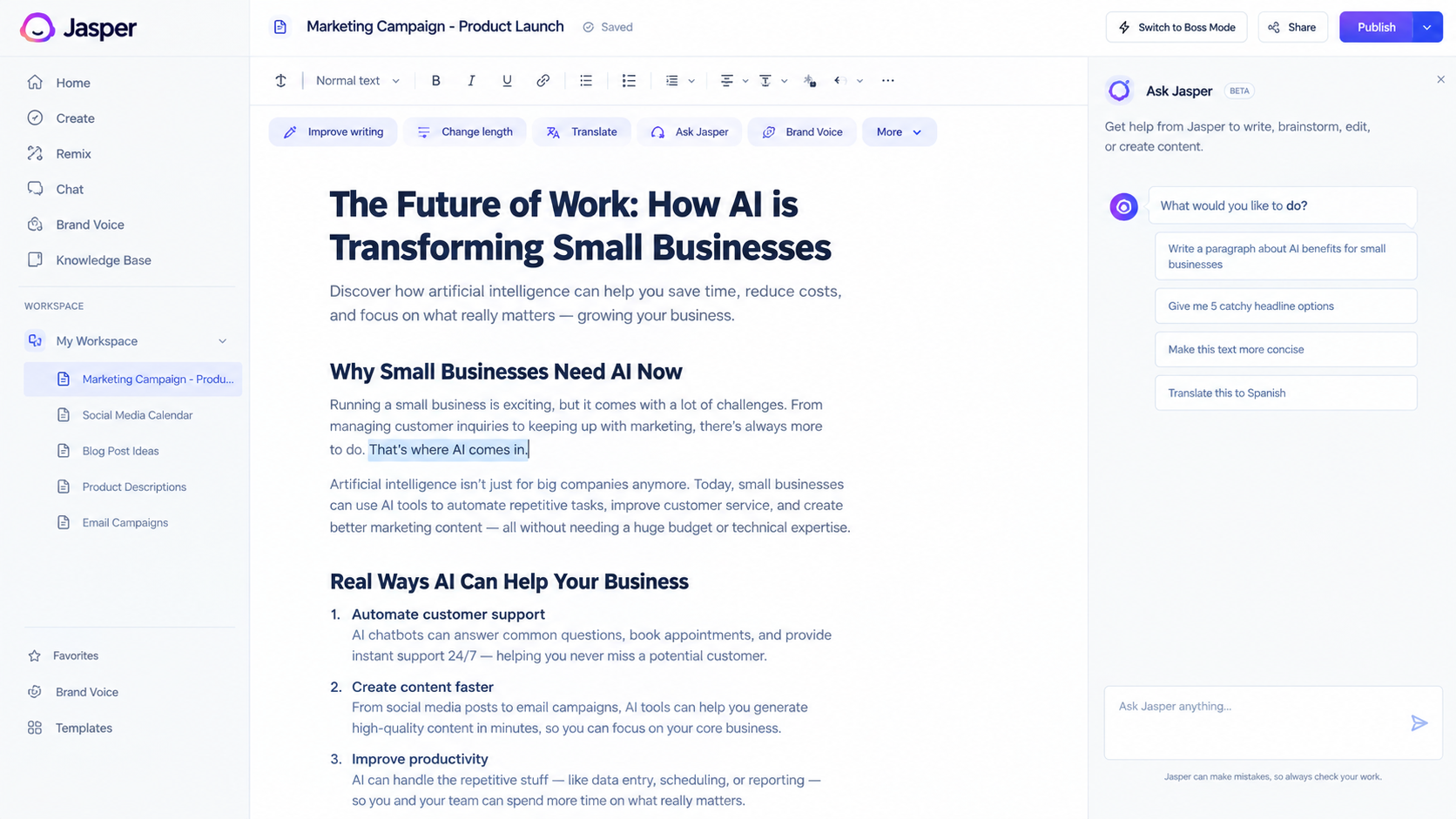This screenshot has height=819, width=1456.
Task: Click the Jasper logo
Action: pyautogui.click(x=78, y=28)
